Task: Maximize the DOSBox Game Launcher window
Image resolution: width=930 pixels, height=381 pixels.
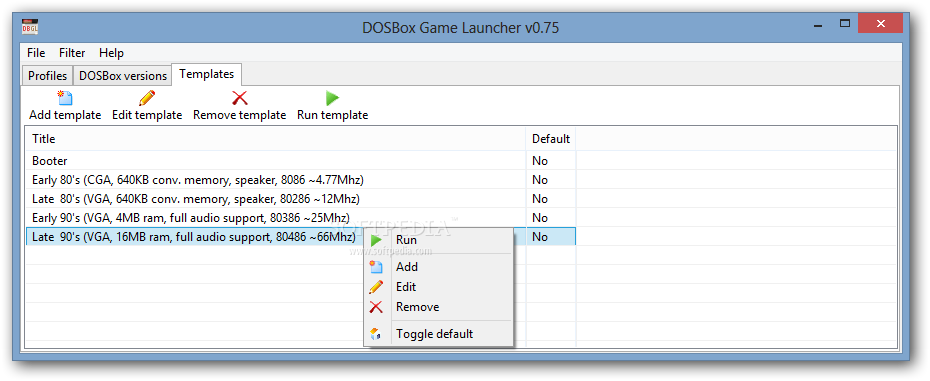Action: 845,24
